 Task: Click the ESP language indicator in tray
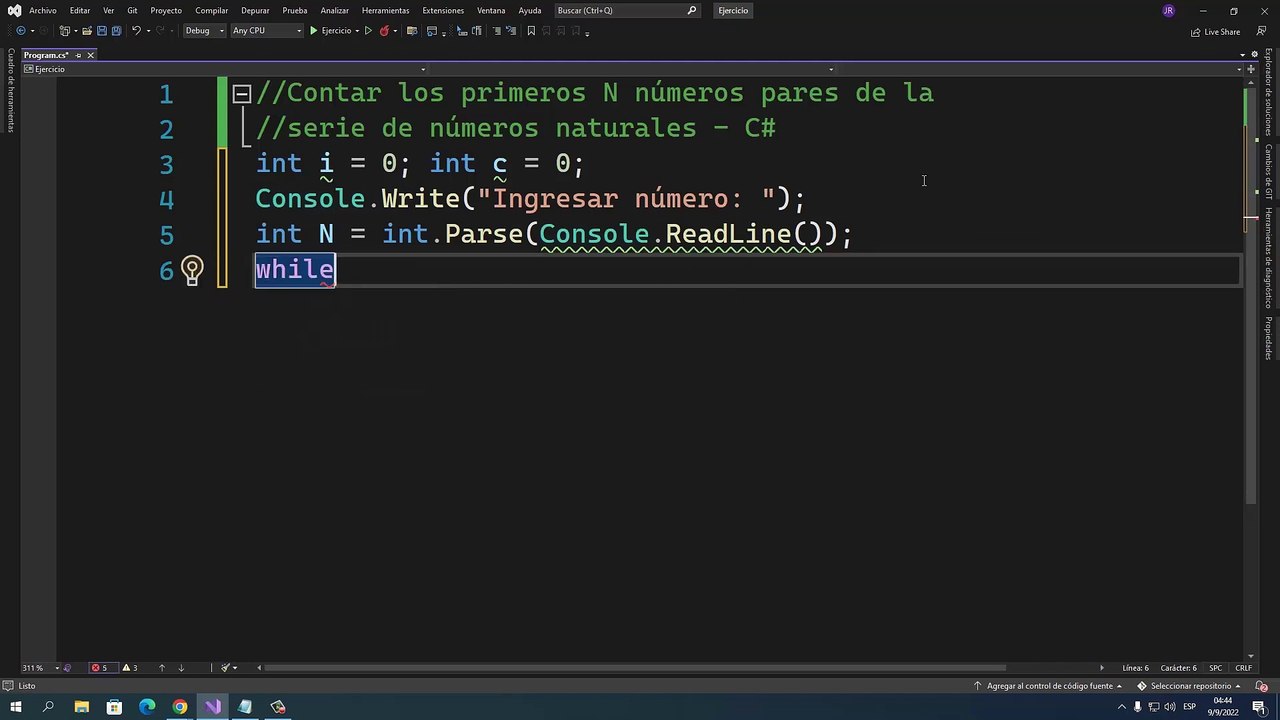point(1190,707)
